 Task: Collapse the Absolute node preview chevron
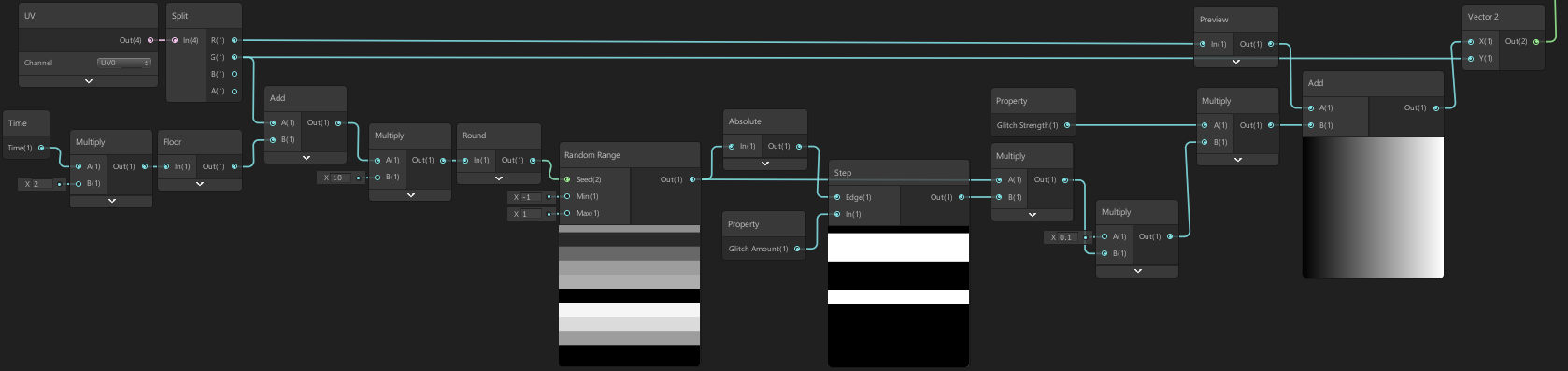(x=765, y=164)
